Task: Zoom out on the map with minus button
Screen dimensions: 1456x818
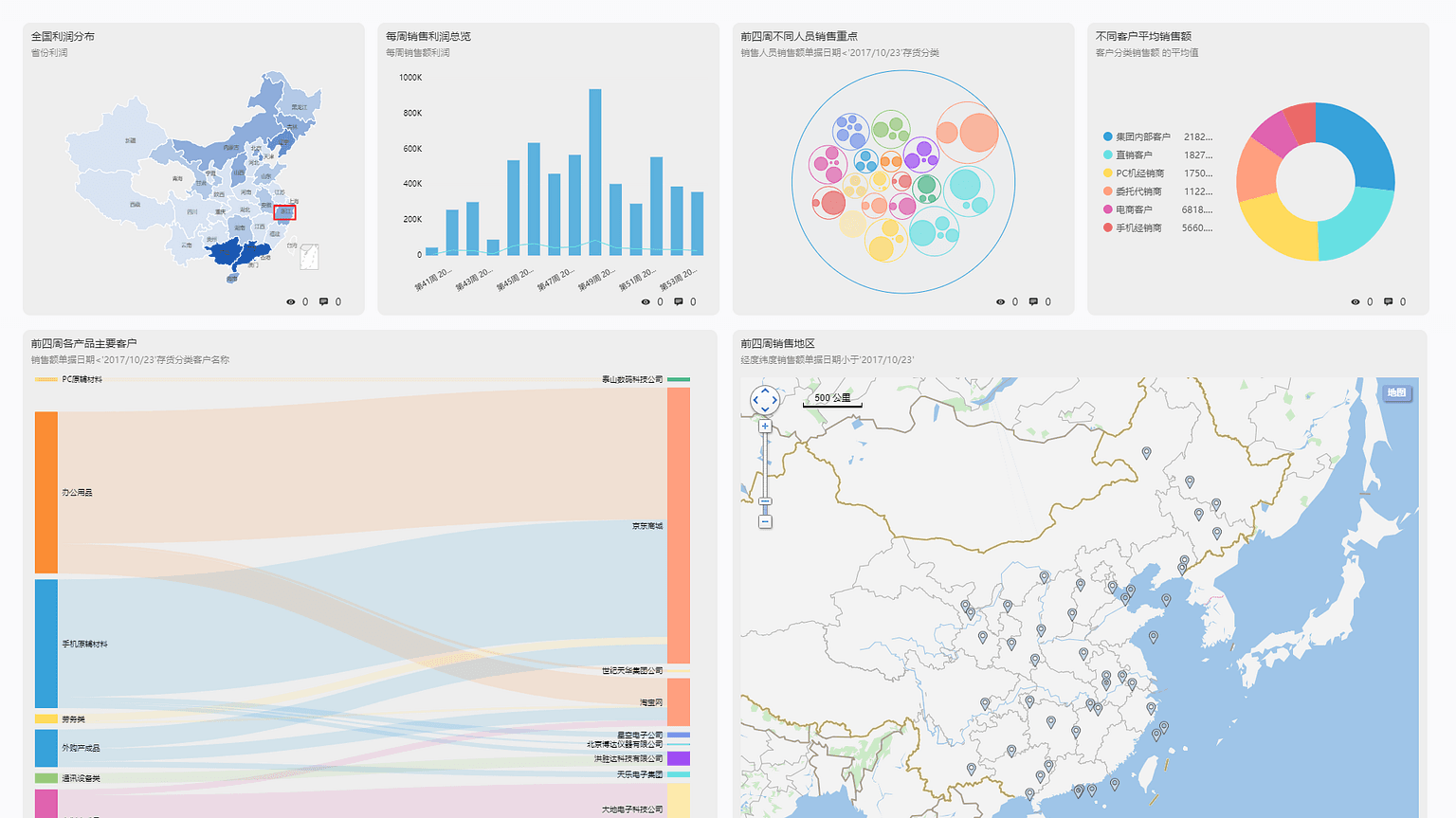Action: point(765,522)
